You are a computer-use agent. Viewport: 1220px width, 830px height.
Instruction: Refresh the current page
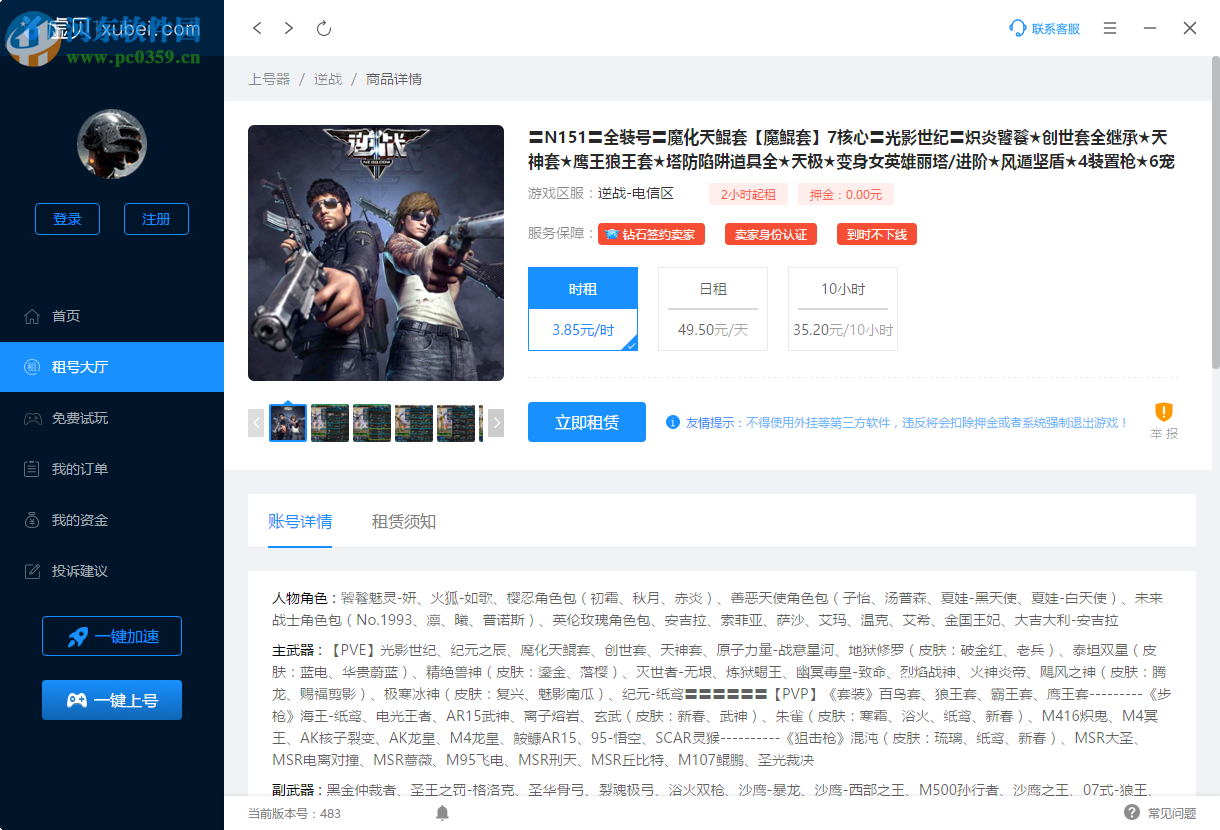point(323,28)
